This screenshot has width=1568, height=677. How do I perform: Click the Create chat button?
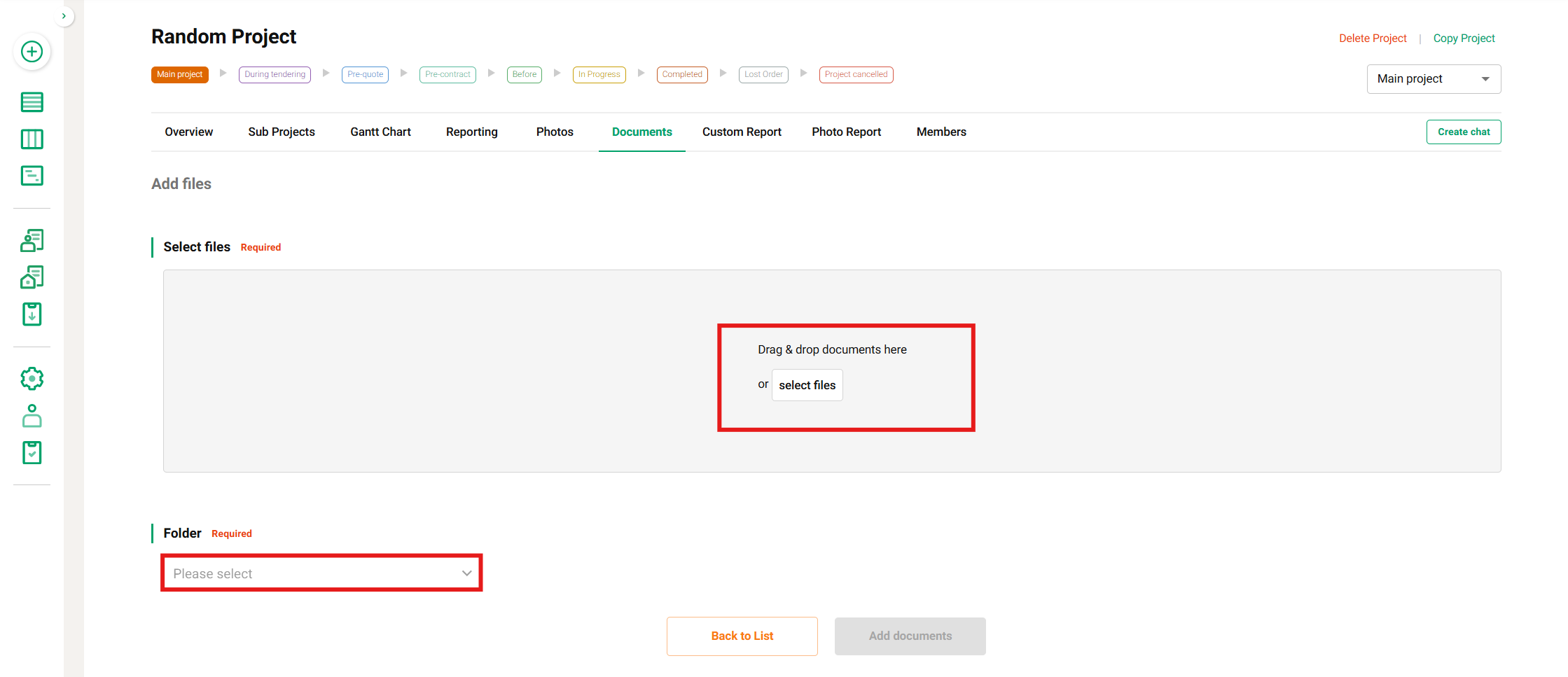(x=1463, y=132)
